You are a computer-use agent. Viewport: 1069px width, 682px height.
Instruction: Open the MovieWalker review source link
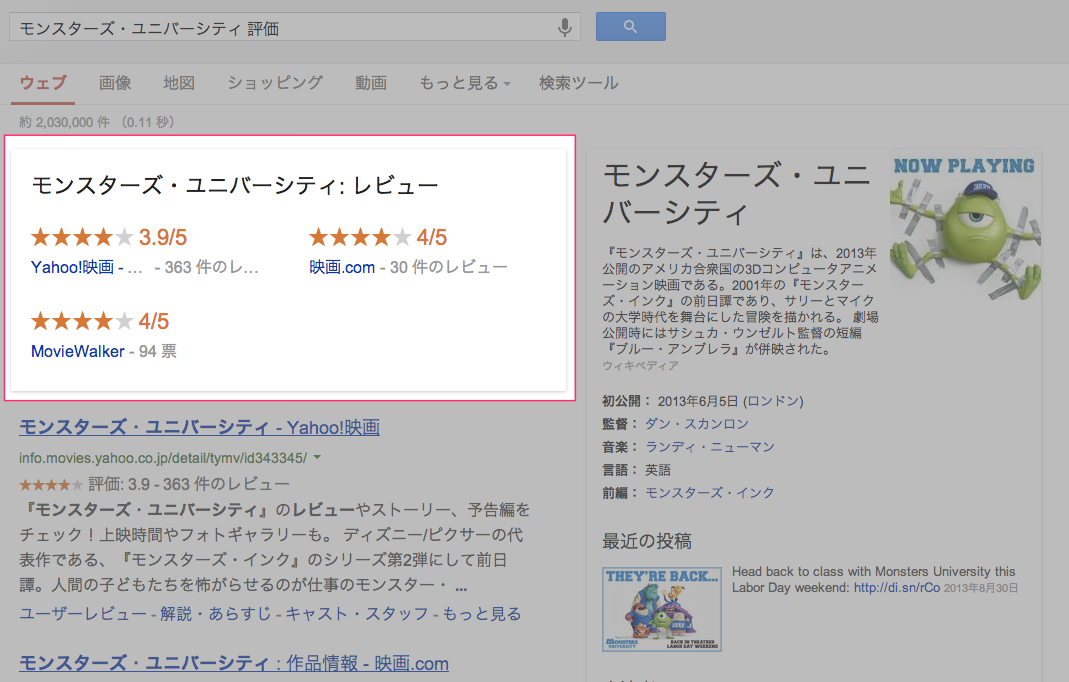[78, 351]
